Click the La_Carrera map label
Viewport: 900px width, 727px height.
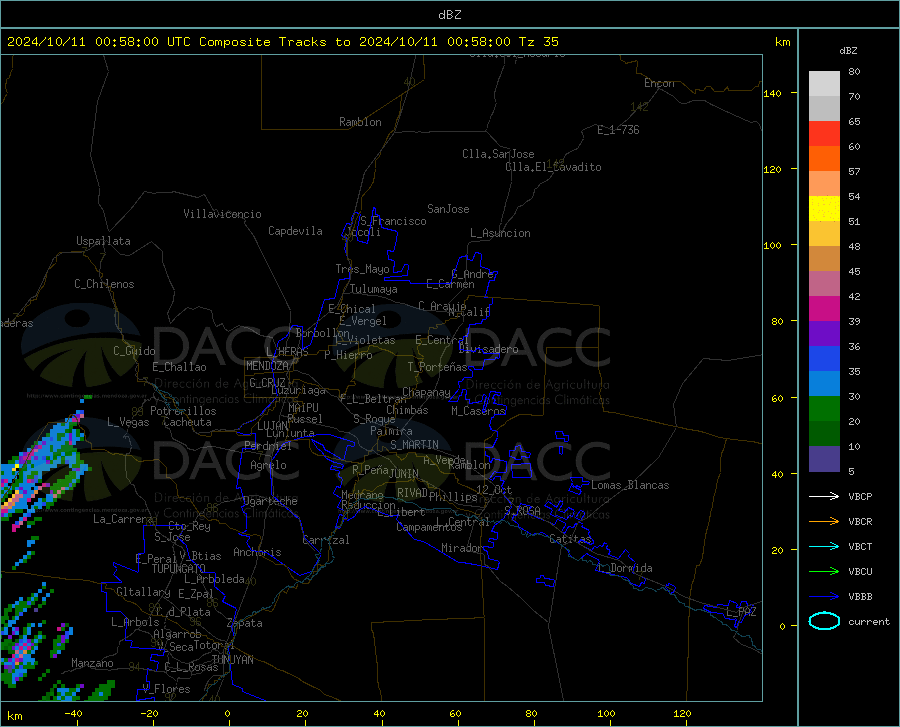click(x=123, y=519)
